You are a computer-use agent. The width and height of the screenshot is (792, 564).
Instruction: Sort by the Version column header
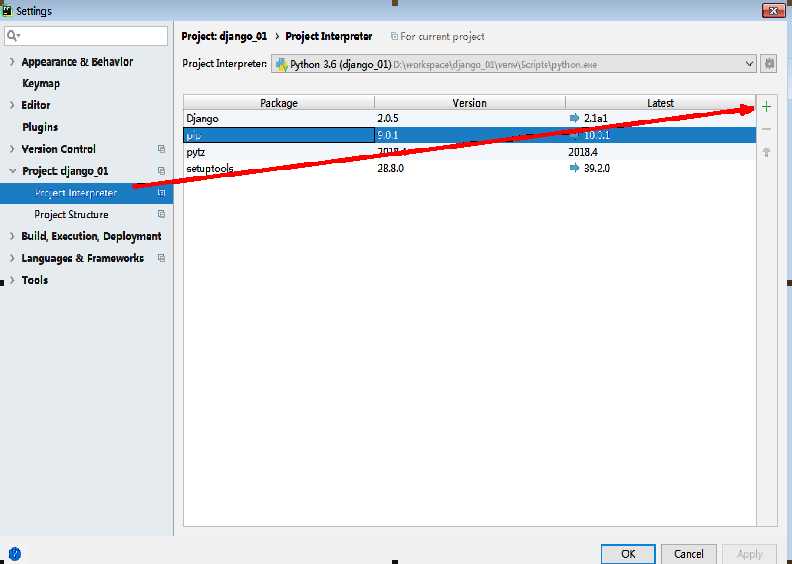click(x=470, y=102)
